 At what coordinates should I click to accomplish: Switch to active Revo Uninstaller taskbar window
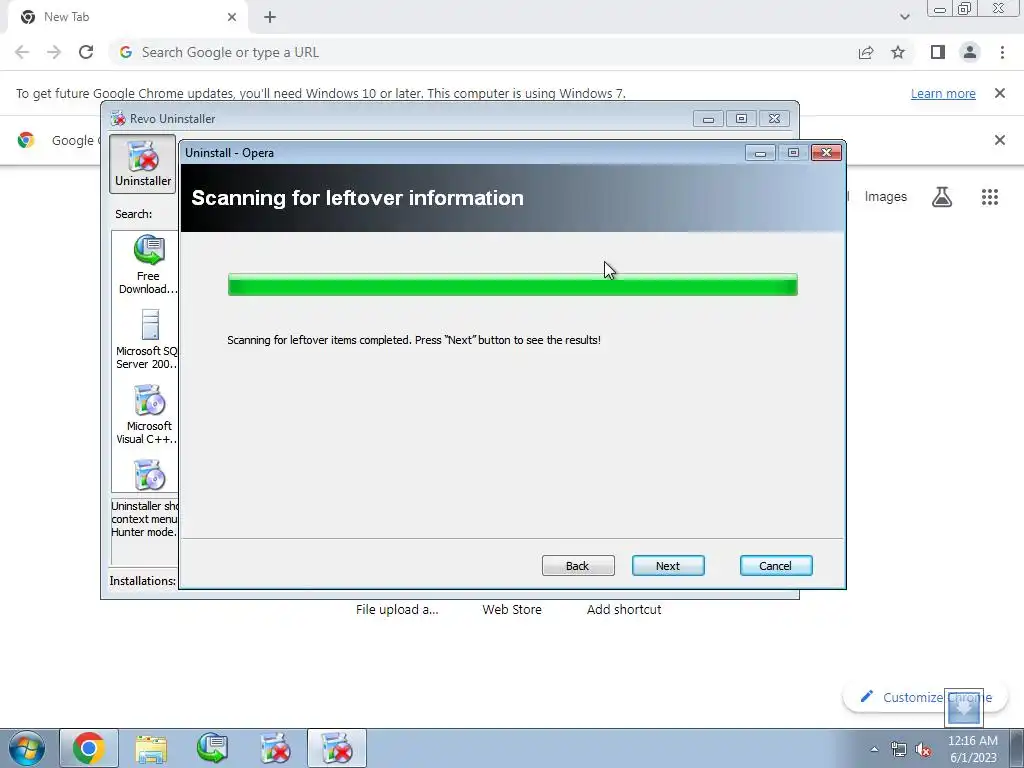tap(336, 748)
